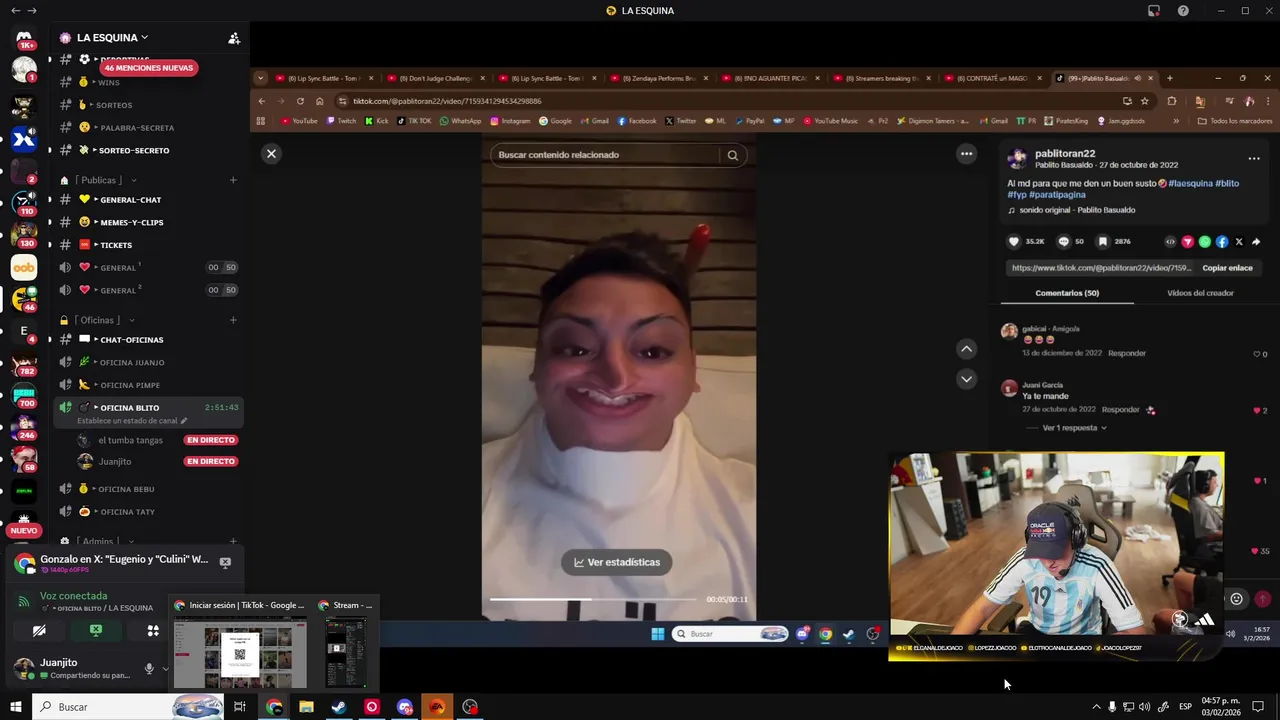This screenshot has width=1280, height=720.
Task: Switch to Zendaya Performs Chrome tab
Action: point(659,78)
